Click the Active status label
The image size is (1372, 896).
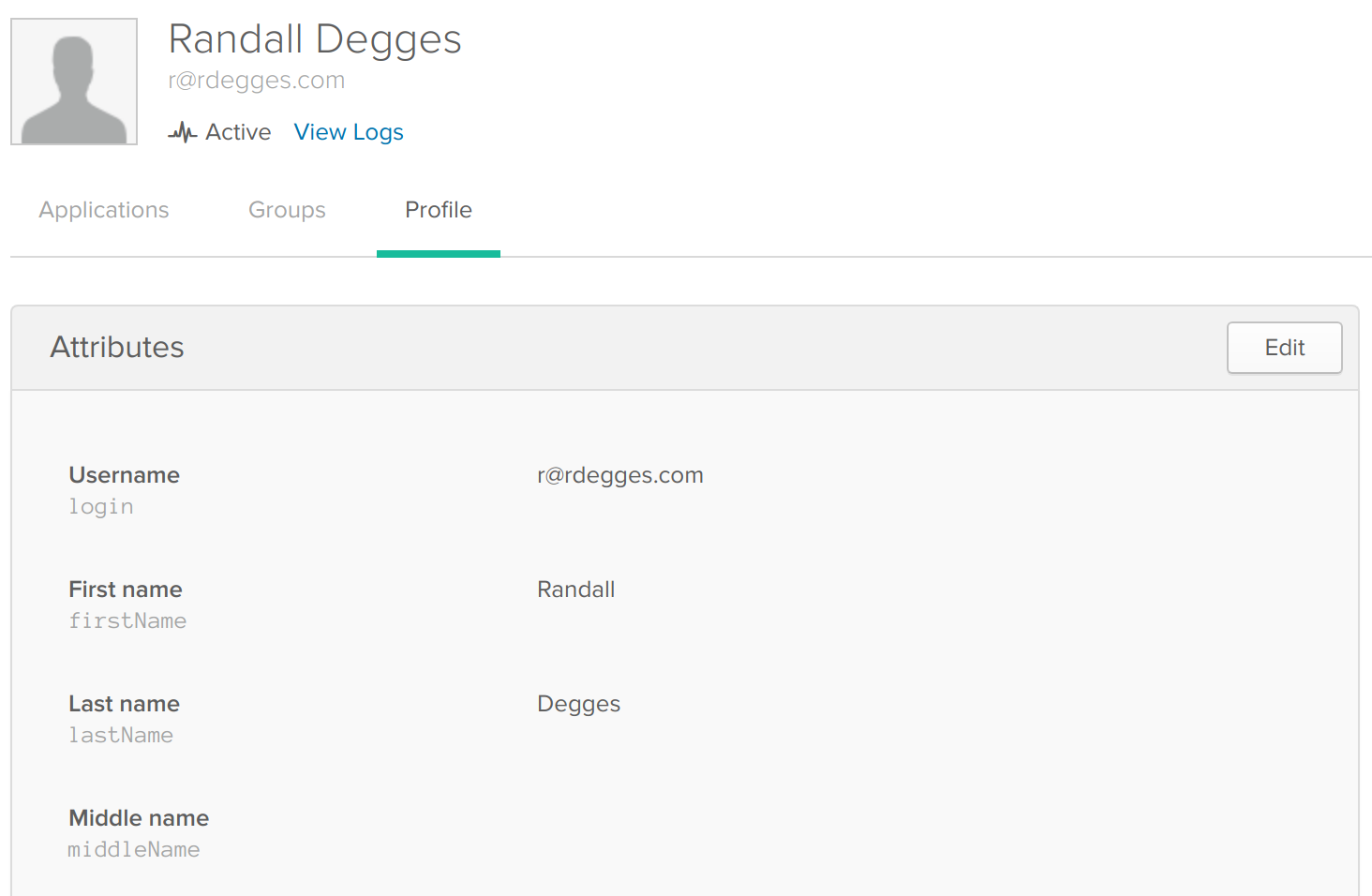238,132
